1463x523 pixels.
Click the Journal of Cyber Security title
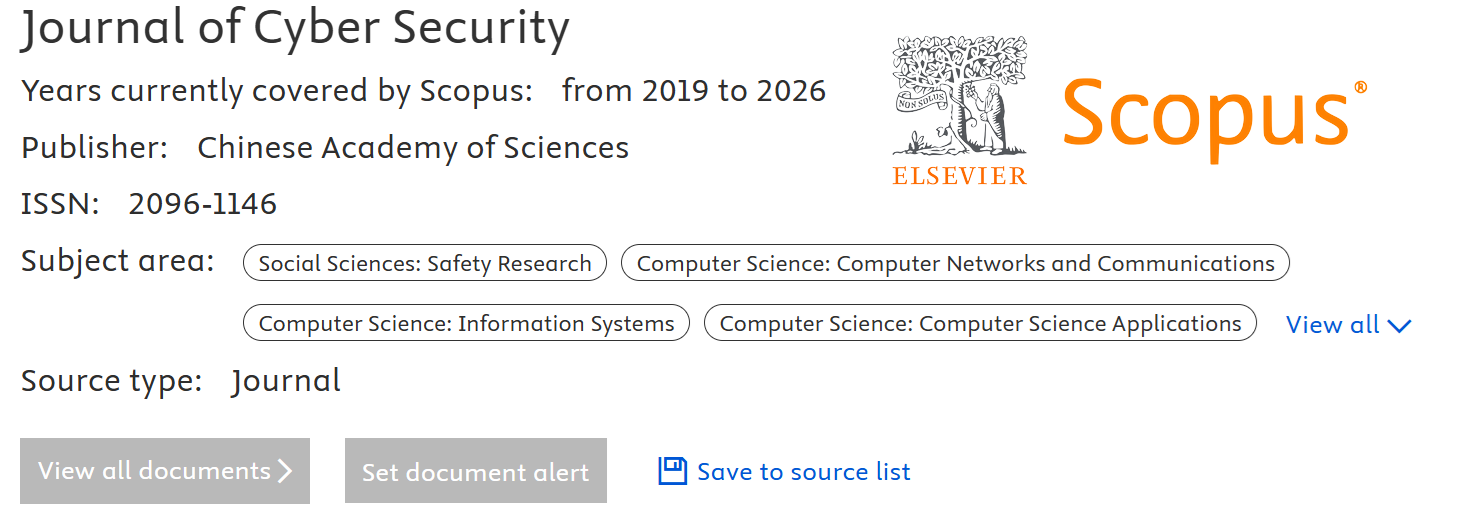pyautogui.click(x=295, y=29)
